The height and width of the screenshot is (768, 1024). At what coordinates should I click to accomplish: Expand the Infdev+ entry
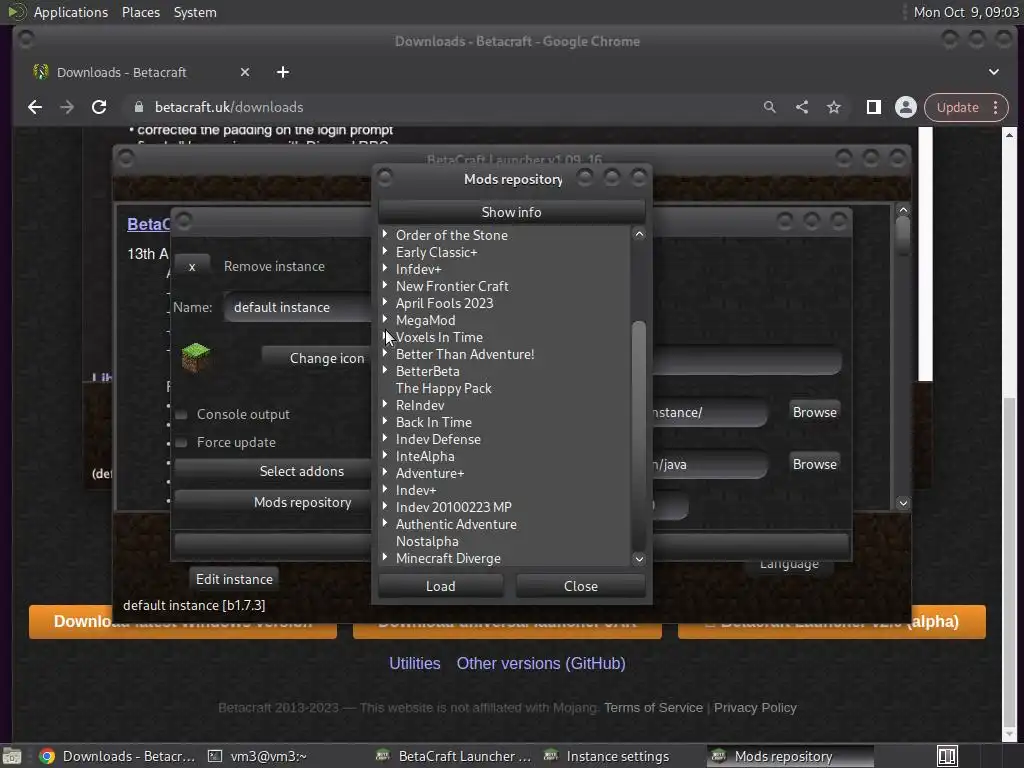click(385, 268)
